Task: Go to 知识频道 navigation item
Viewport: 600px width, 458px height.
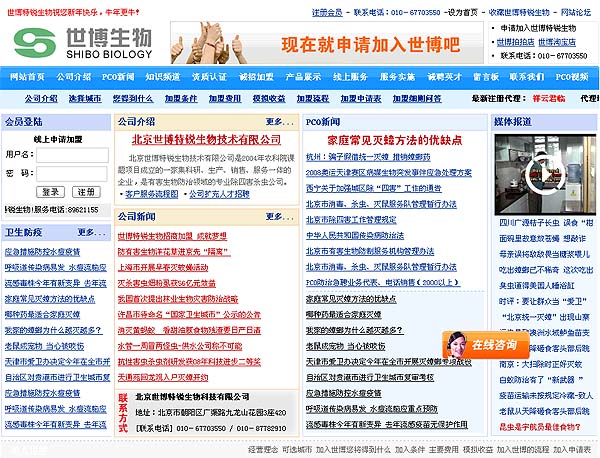Action: point(163,77)
